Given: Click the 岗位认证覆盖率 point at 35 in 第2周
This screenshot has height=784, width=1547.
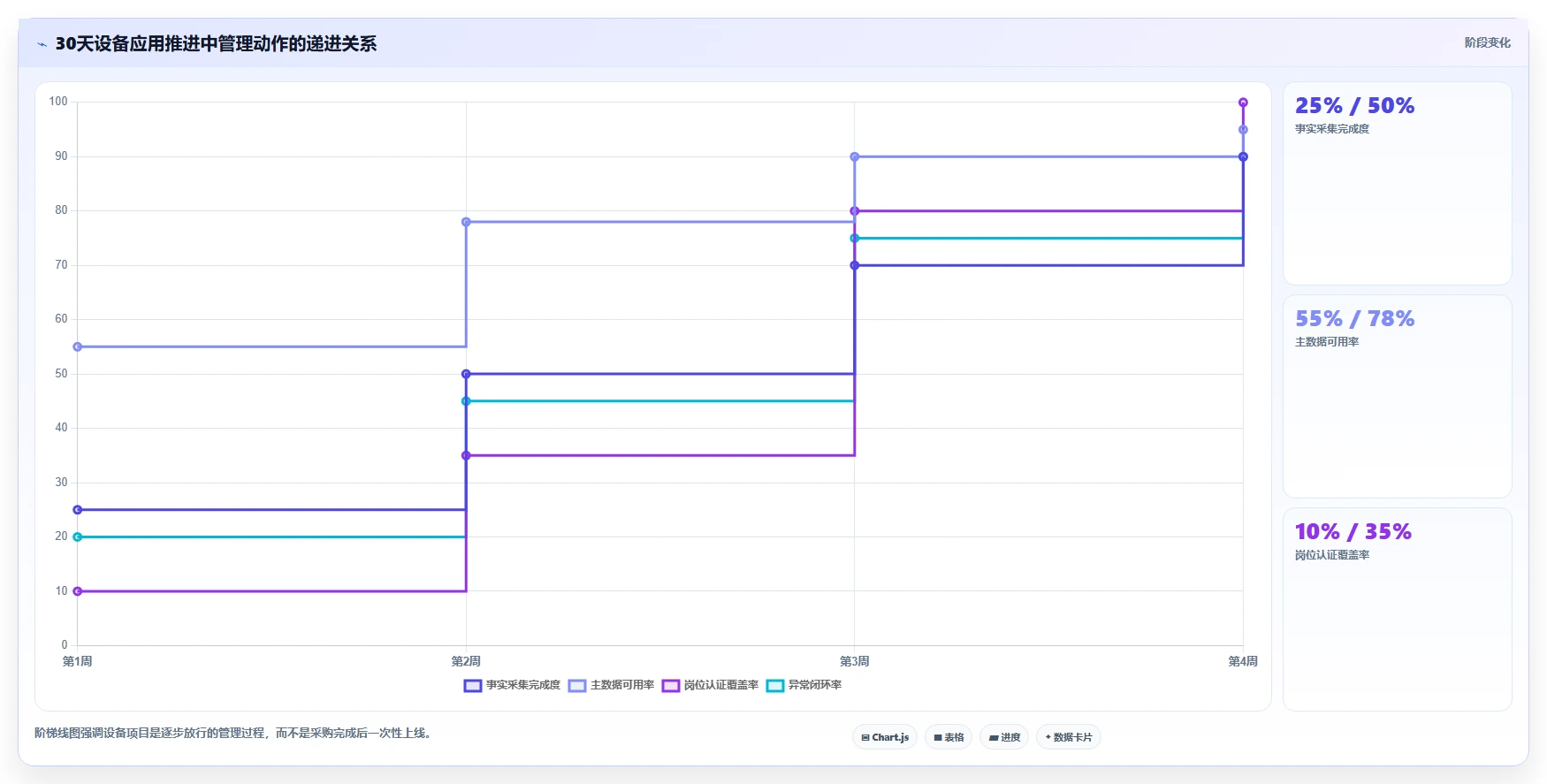Looking at the screenshot, I should [466, 455].
